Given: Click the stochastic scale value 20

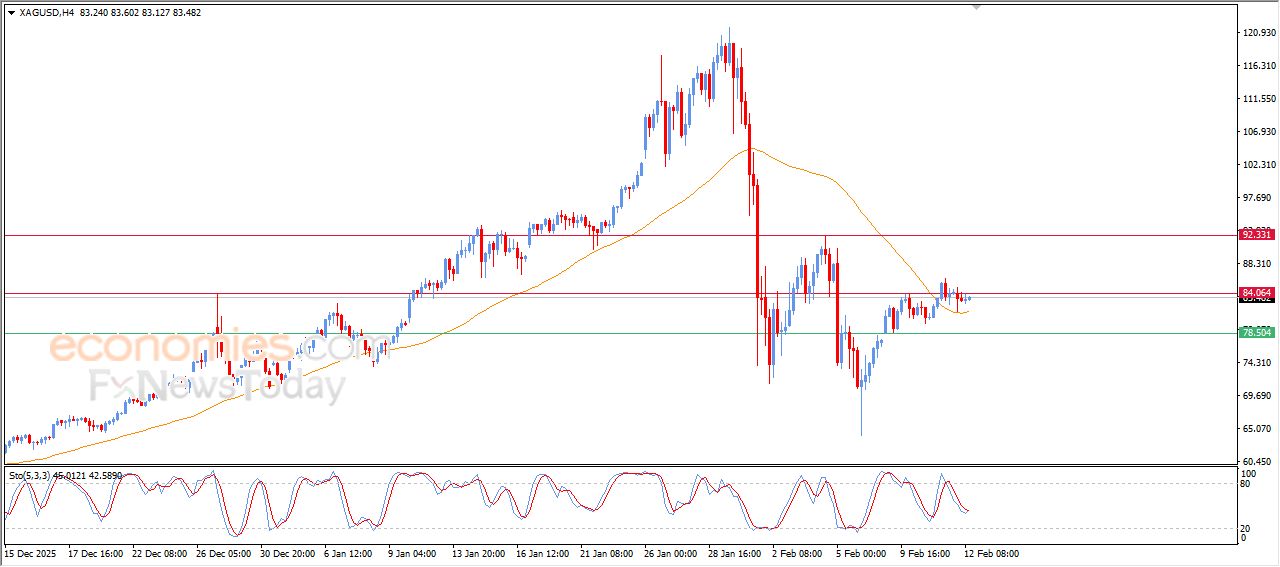Looking at the screenshot, I should click(1245, 528).
